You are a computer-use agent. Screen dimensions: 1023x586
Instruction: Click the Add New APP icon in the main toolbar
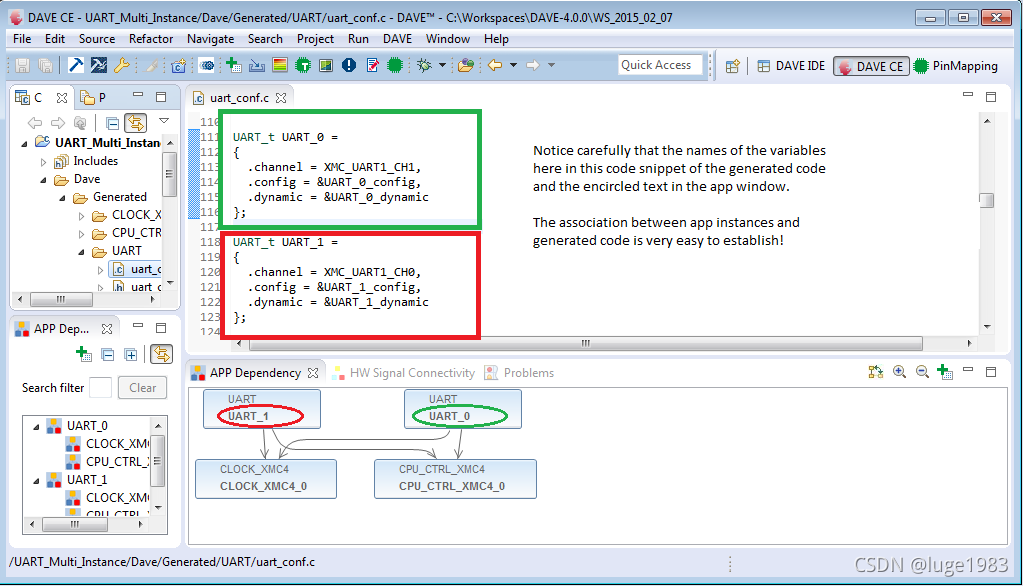(234, 65)
